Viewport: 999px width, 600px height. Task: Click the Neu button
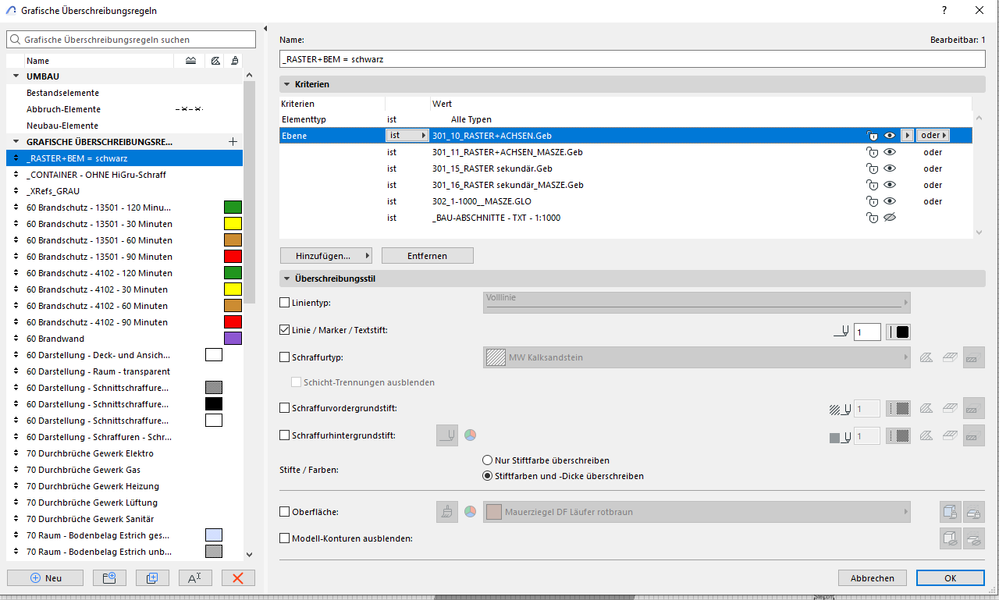point(45,578)
